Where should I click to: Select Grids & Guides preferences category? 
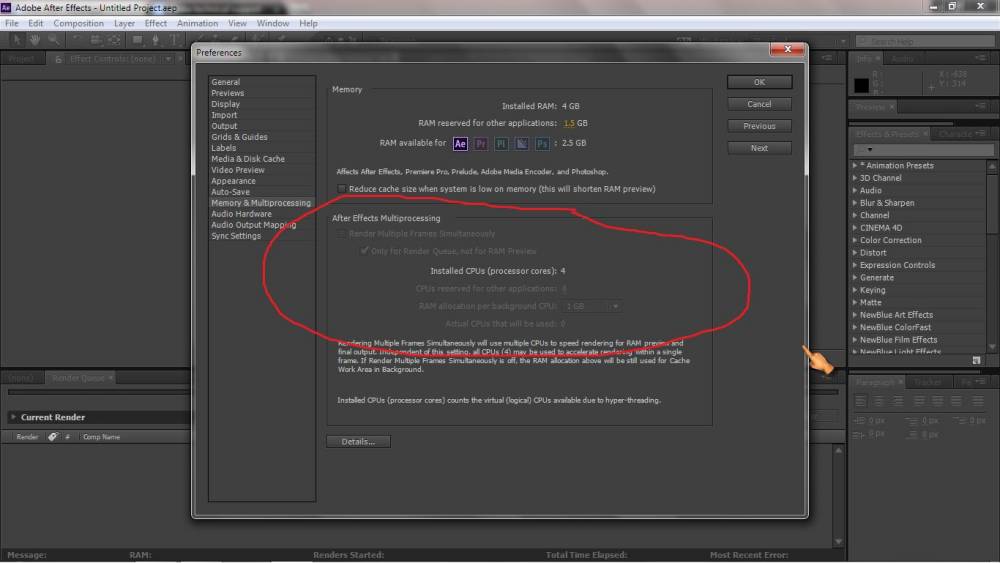coord(239,137)
